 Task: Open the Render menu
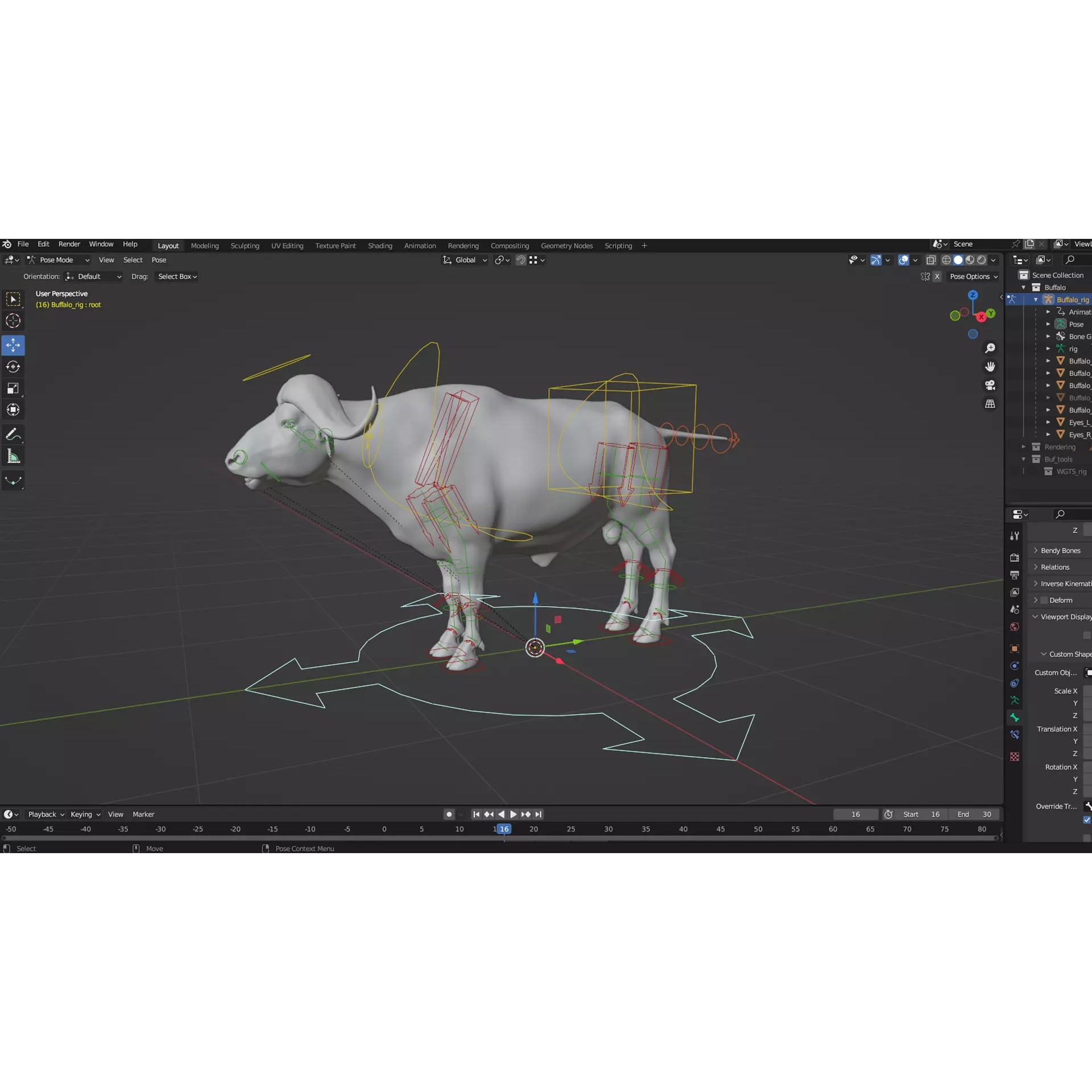tap(69, 243)
